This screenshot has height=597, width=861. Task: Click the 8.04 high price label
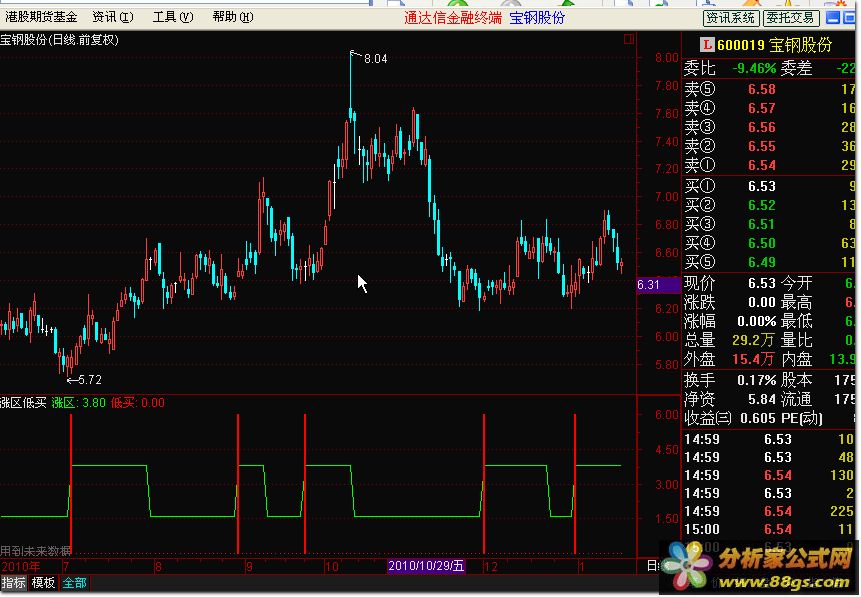376,59
